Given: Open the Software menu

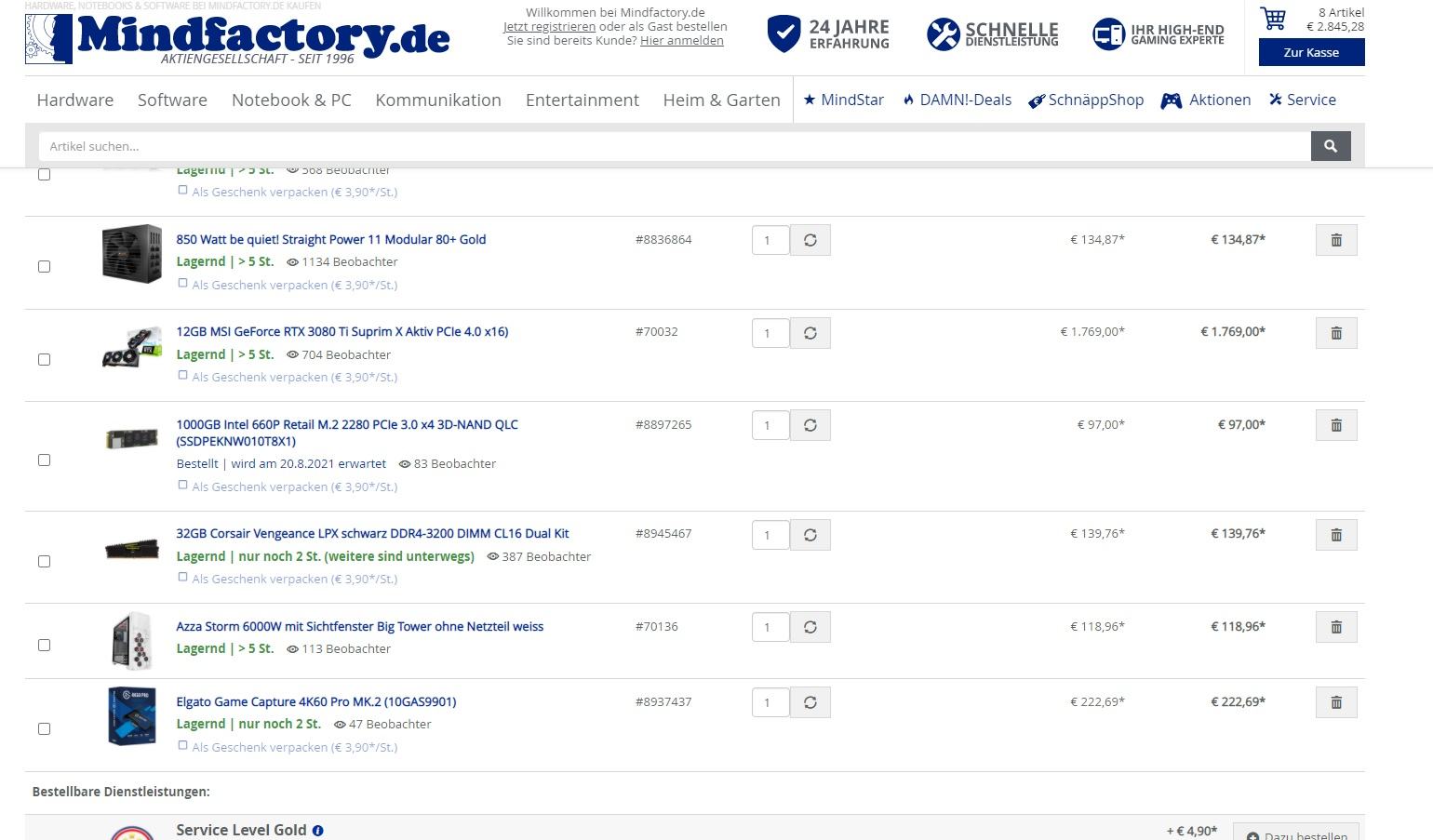Looking at the screenshot, I should (x=172, y=100).
